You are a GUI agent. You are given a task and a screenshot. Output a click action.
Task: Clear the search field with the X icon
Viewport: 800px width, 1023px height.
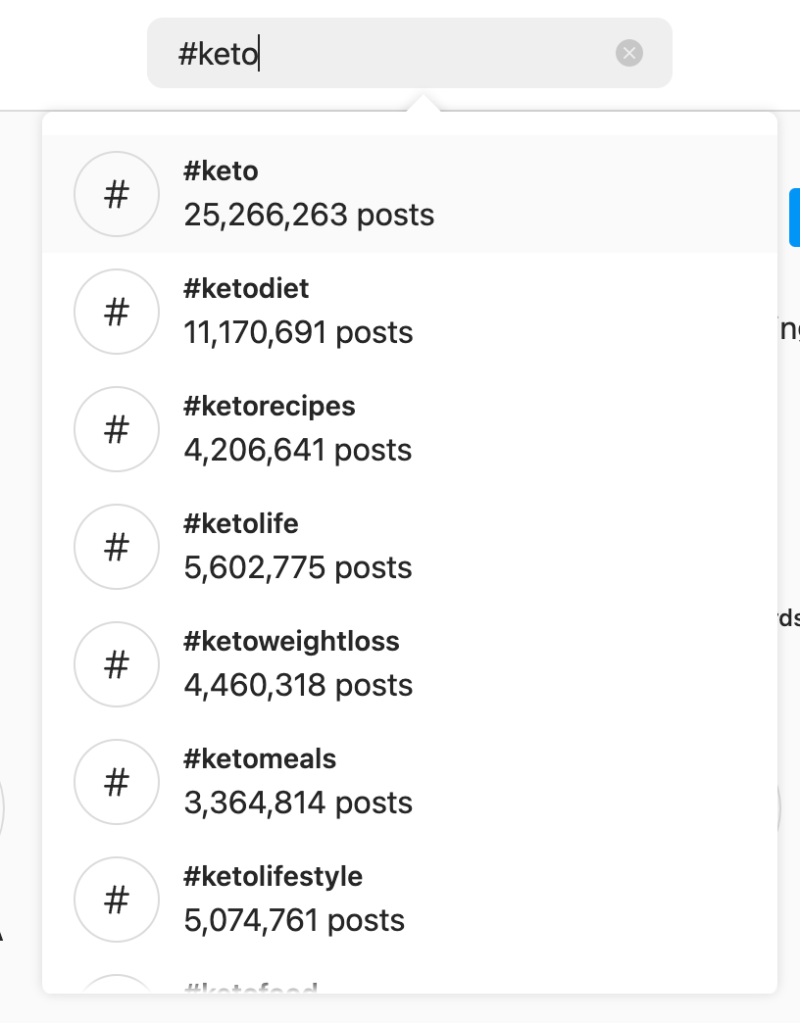[x=629, y=53]
